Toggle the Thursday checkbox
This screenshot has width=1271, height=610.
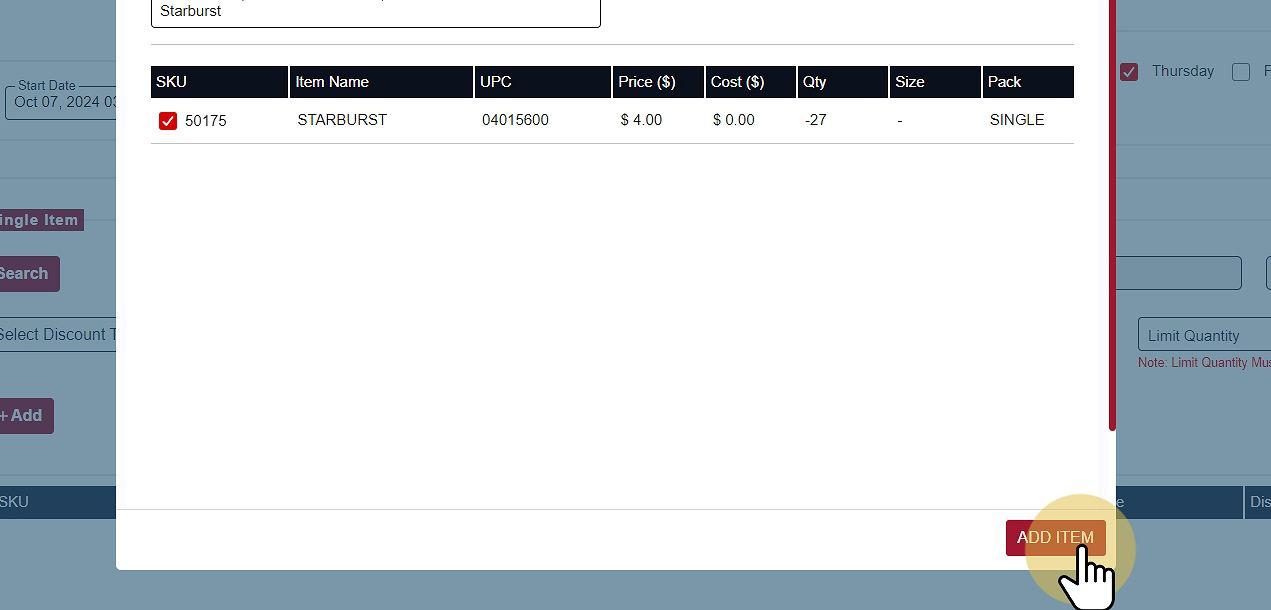(1129, 72)
